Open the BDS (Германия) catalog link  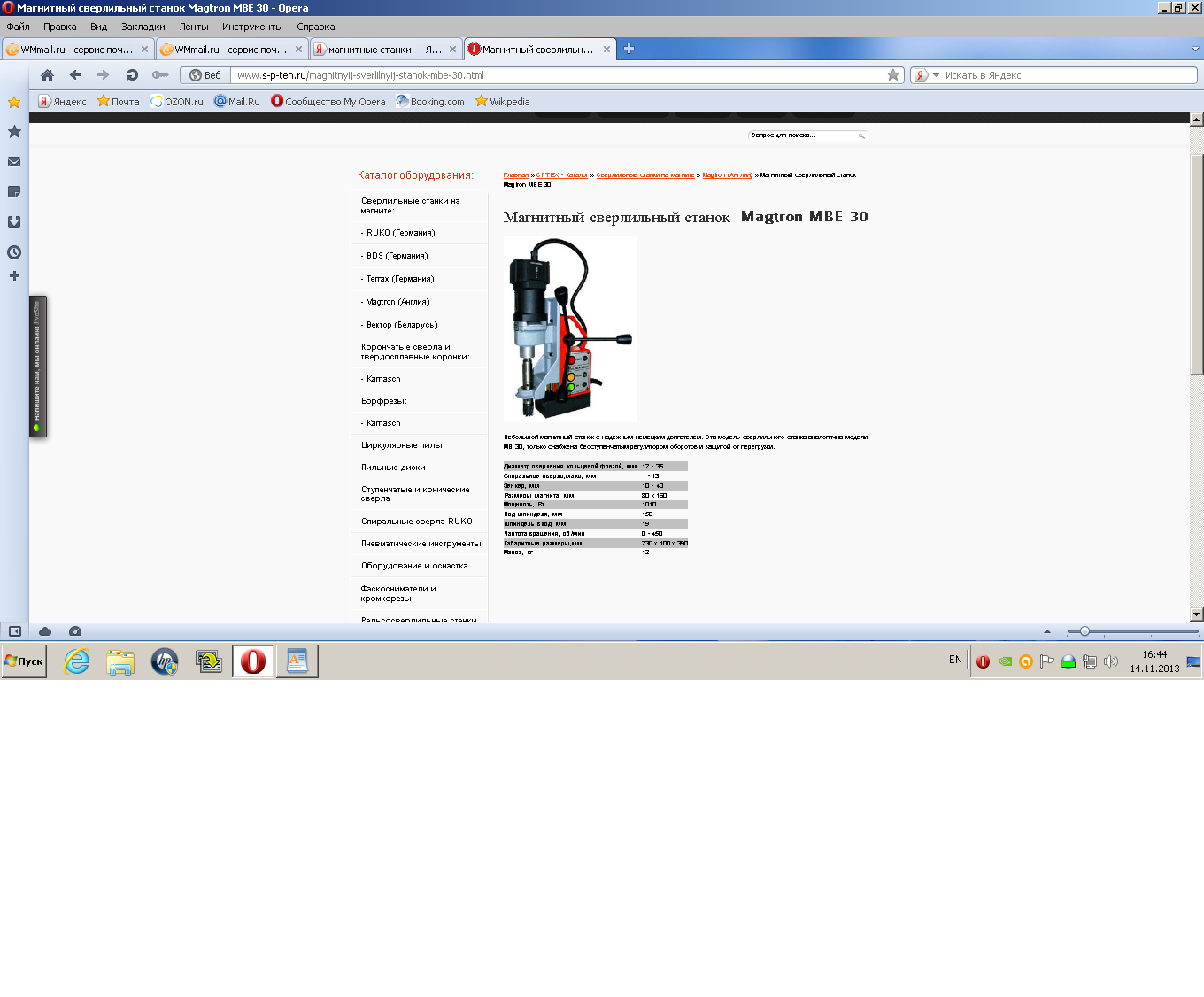pos(397,256)
